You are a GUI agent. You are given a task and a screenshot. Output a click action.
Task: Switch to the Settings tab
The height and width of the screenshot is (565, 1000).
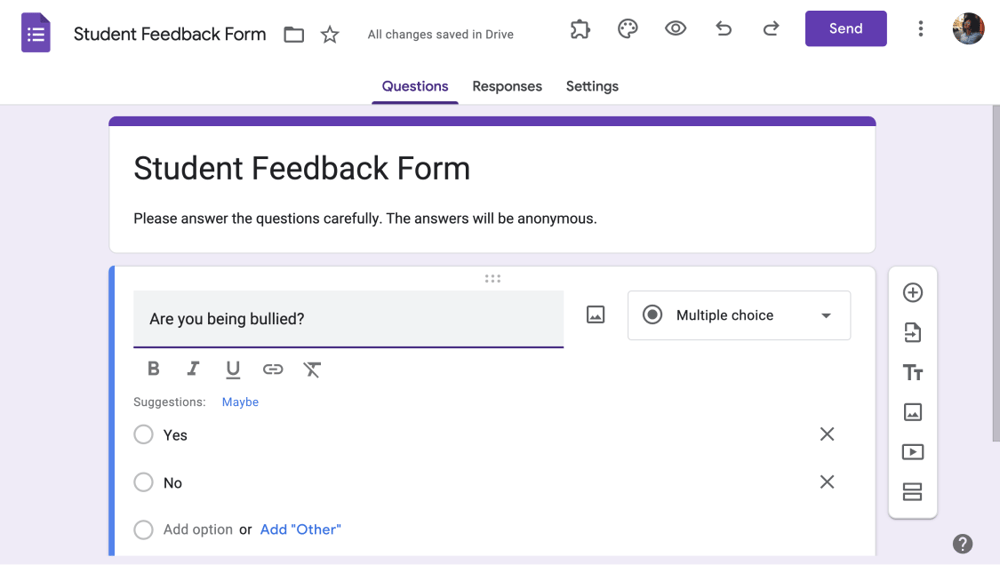click(x=592, y=87)
